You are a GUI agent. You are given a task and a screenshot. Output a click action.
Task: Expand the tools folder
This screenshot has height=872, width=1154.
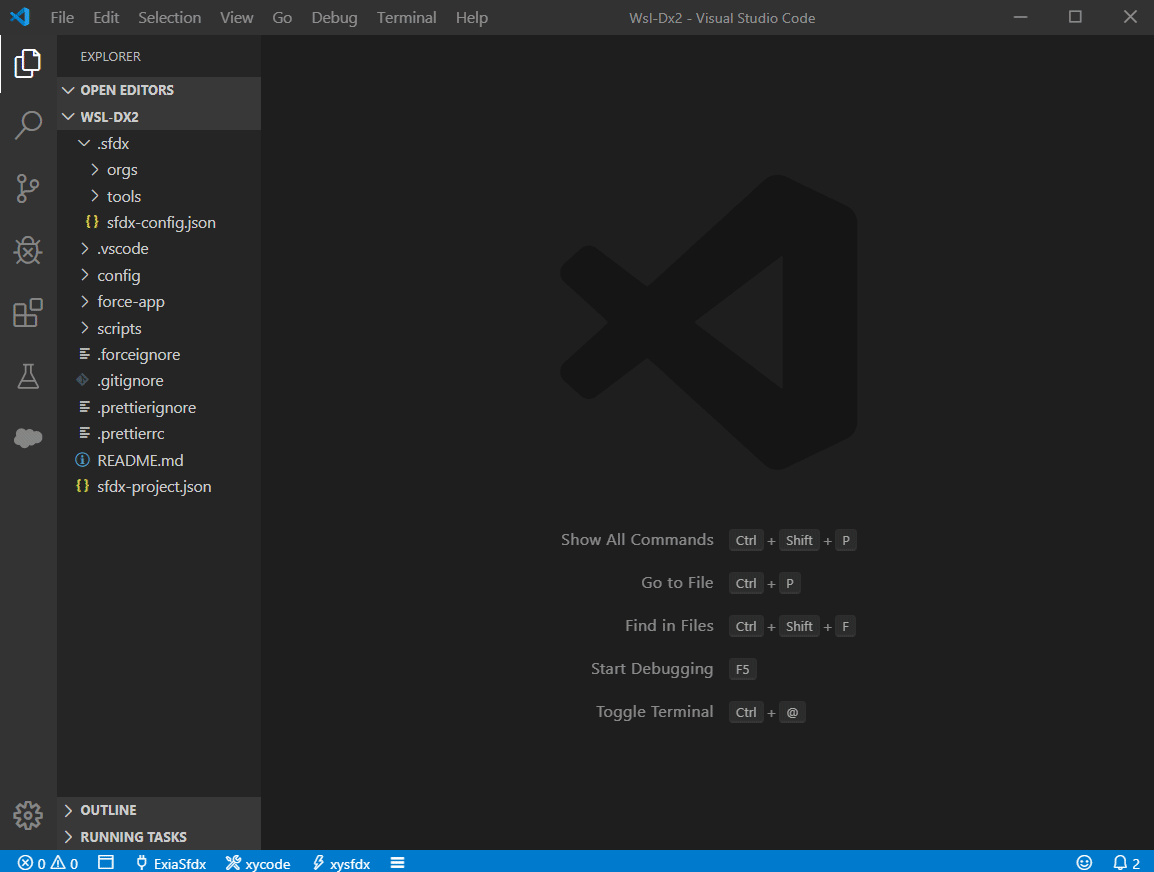tap(159, 196)
